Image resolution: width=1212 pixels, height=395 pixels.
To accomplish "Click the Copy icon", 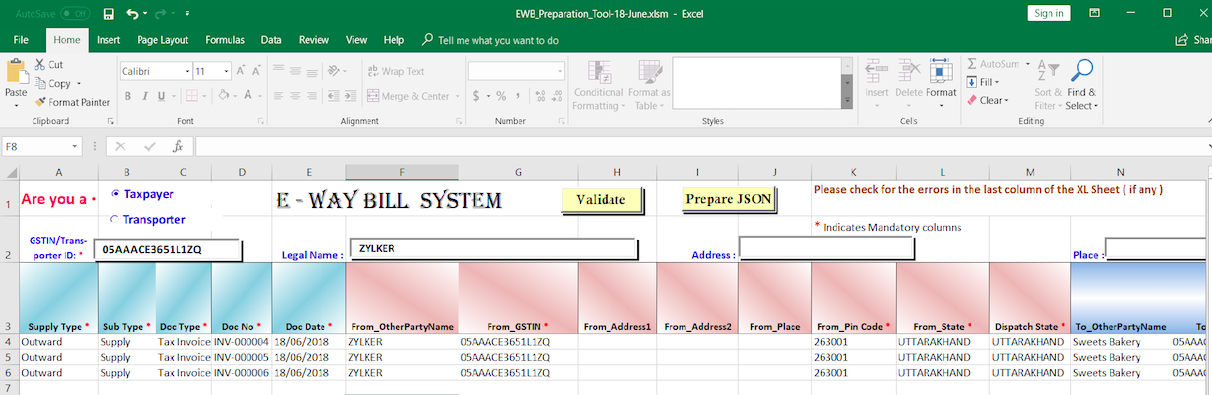I will (x=40, y=84).
